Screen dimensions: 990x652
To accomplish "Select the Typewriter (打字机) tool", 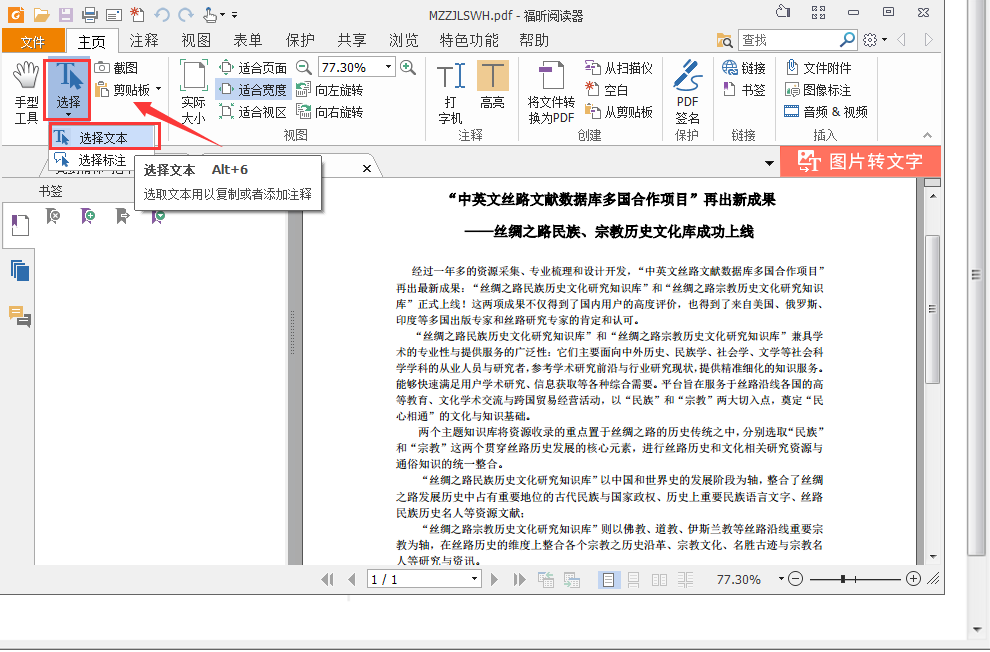I will coord(451,87).
